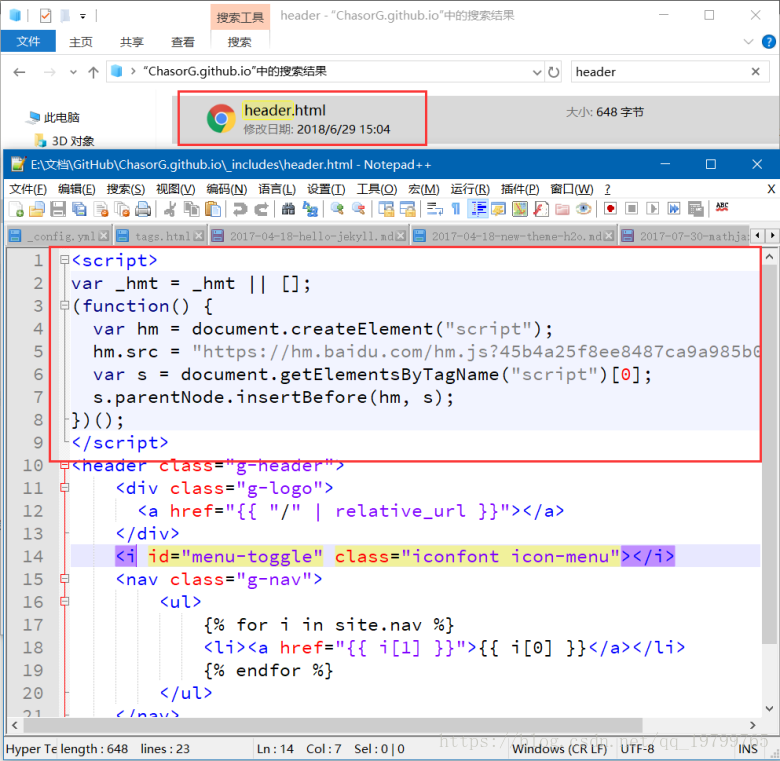This screenshot has width=780, height=761.
Task: Click the Paste clipboard icon
Action: pyautogui.click(x=213, y=209)
